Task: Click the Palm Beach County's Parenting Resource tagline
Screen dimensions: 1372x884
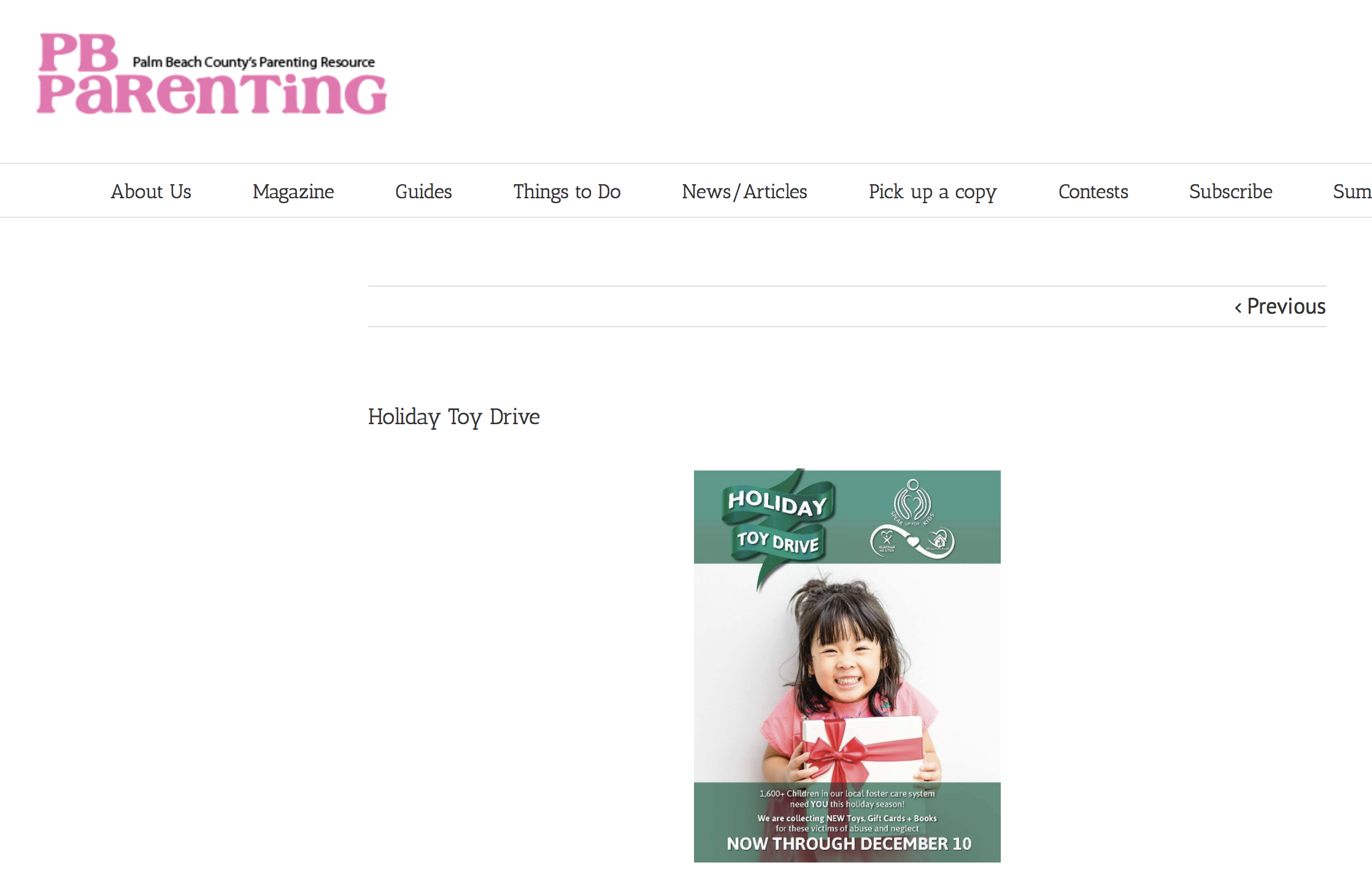Action: (x=253, y=62)
